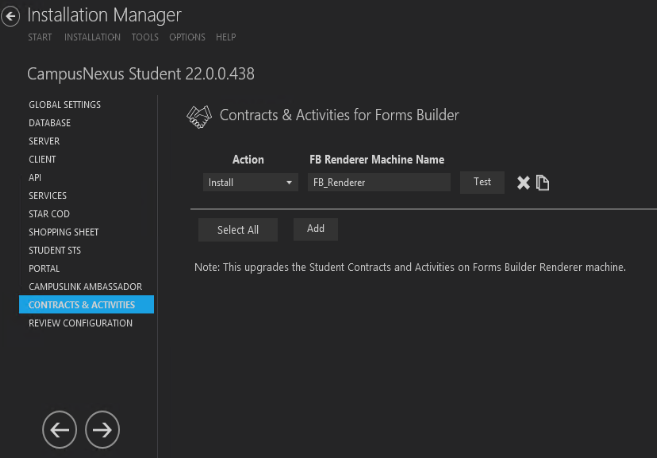Select DATABASE in the sidebar
Image resolution: width=657 pixels, height=458 pixels.
click(x=49, y=123)
